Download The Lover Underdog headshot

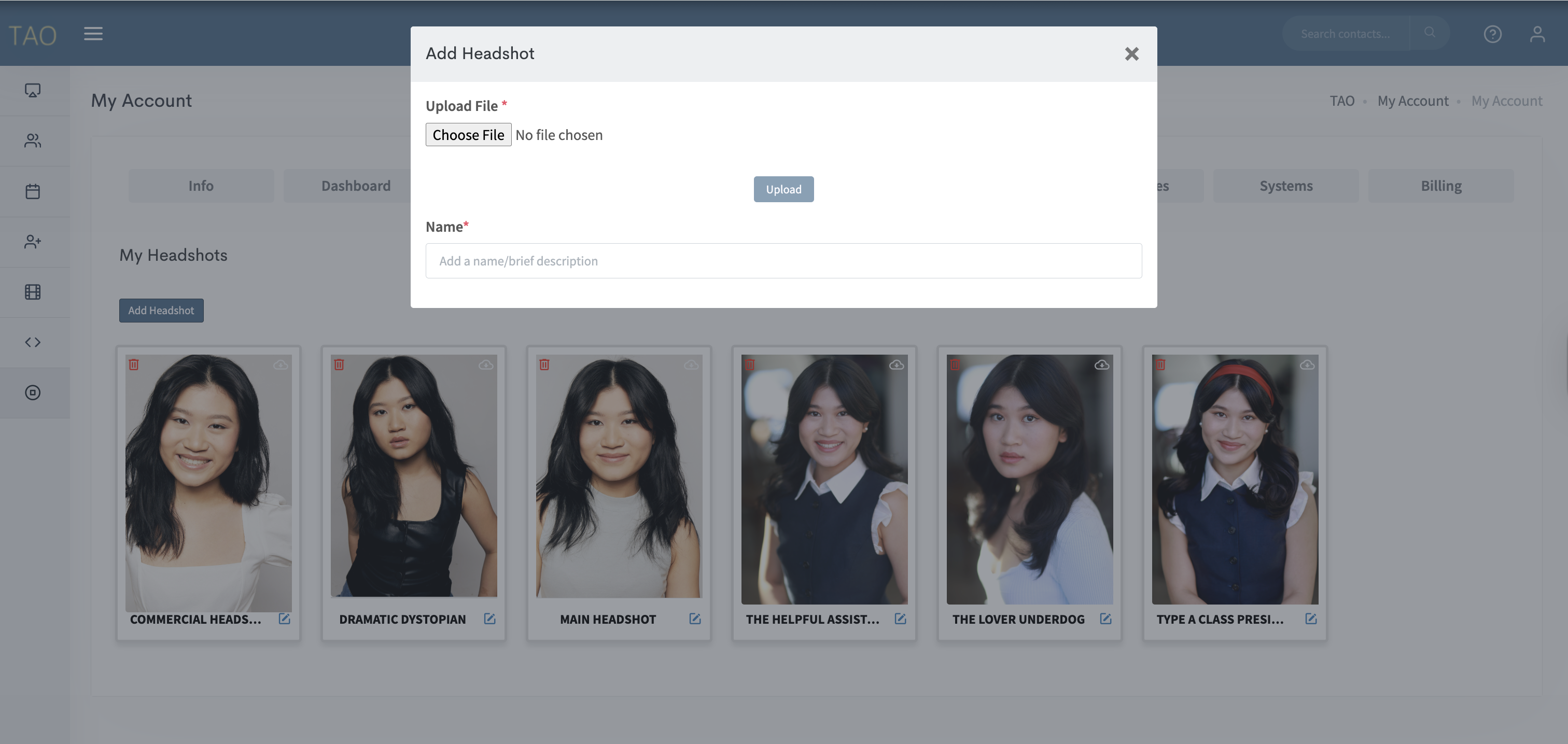(x=1101, y=364)
